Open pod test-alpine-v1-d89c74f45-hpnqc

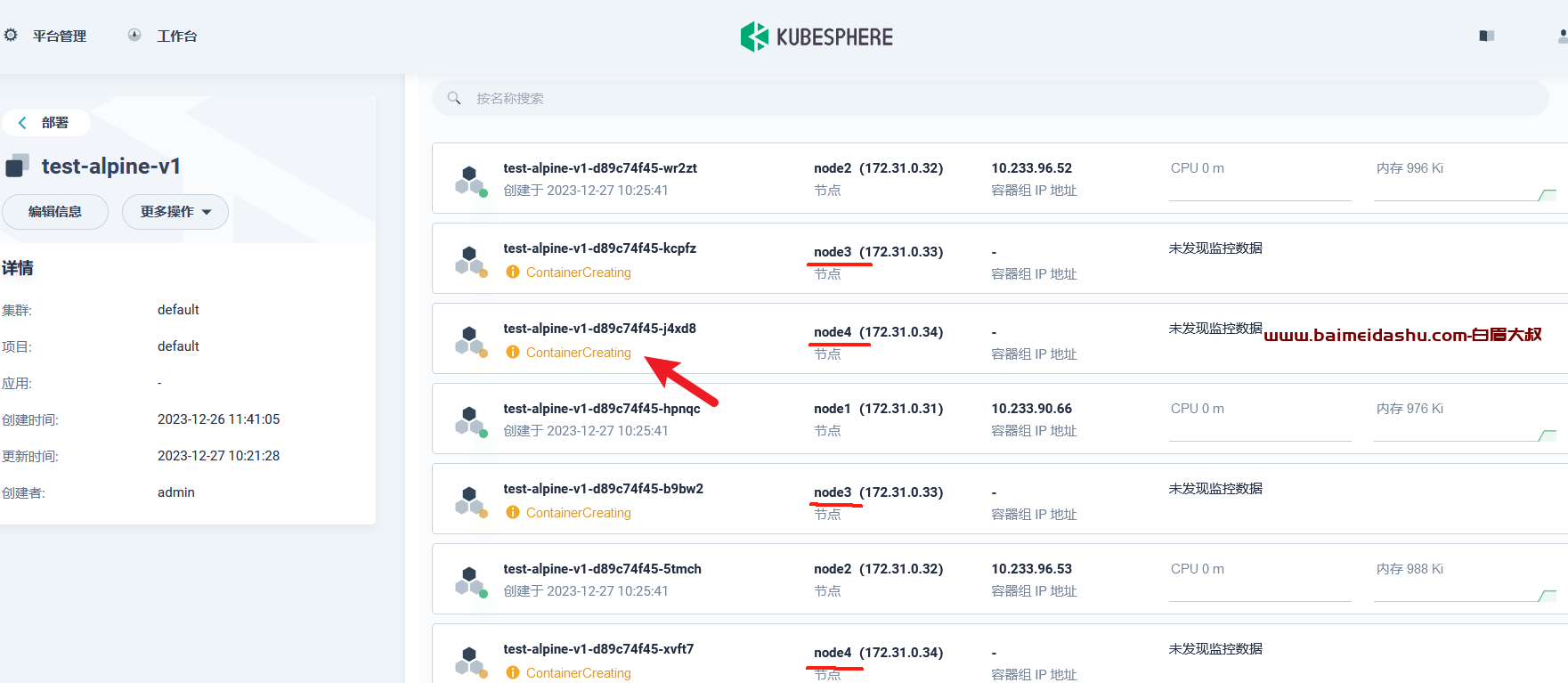(602, 409)
